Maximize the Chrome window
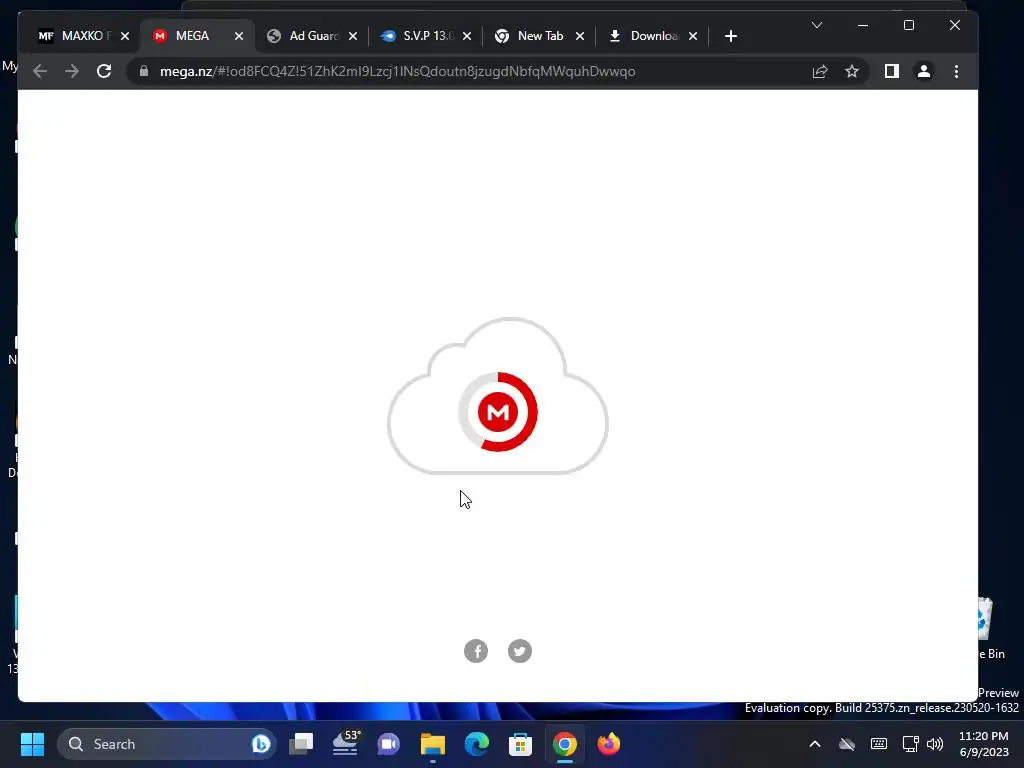The height and width of the screenshot is (768, 1024). pos(908,25)
